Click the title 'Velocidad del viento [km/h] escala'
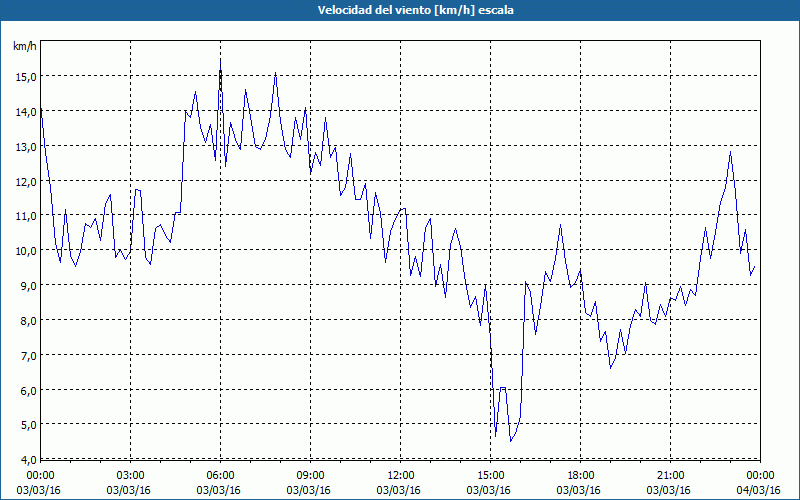Viewport: 800px width, 500px height. [415, 10]
